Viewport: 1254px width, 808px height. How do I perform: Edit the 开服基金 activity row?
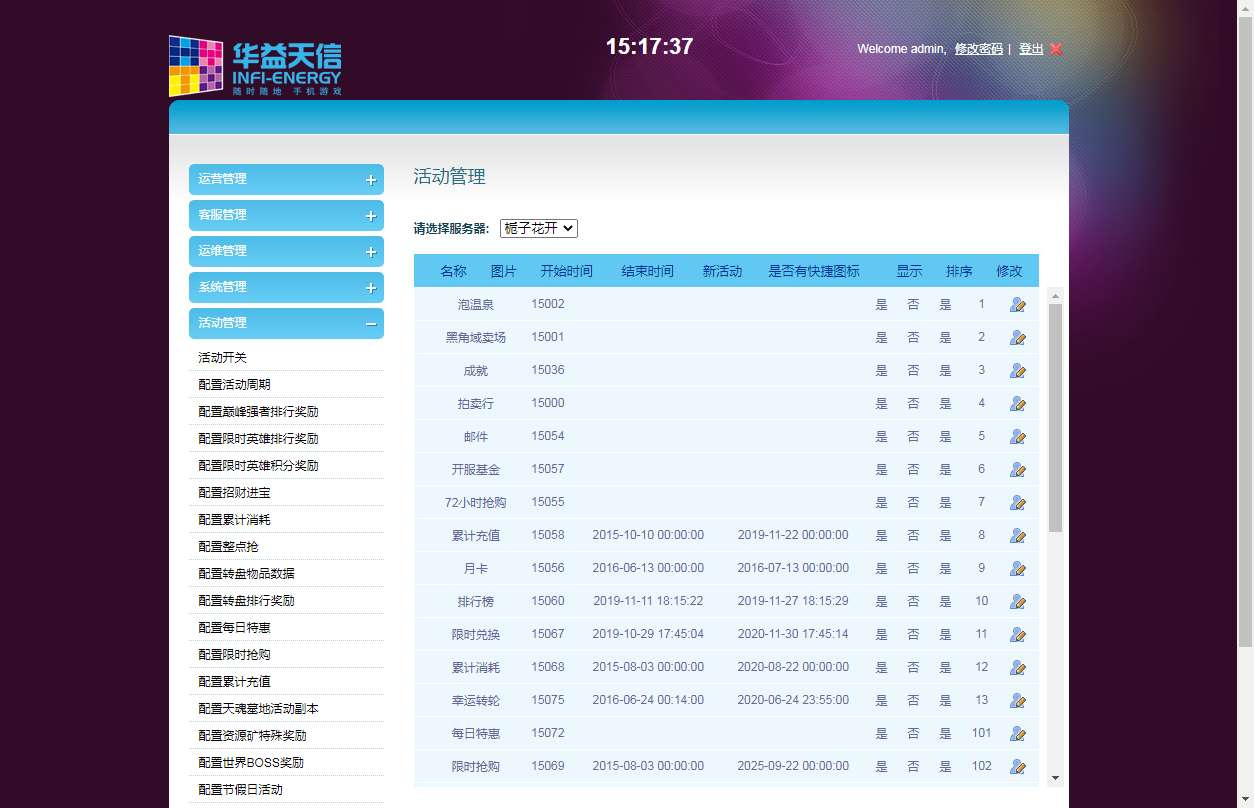coord(1018,470)
